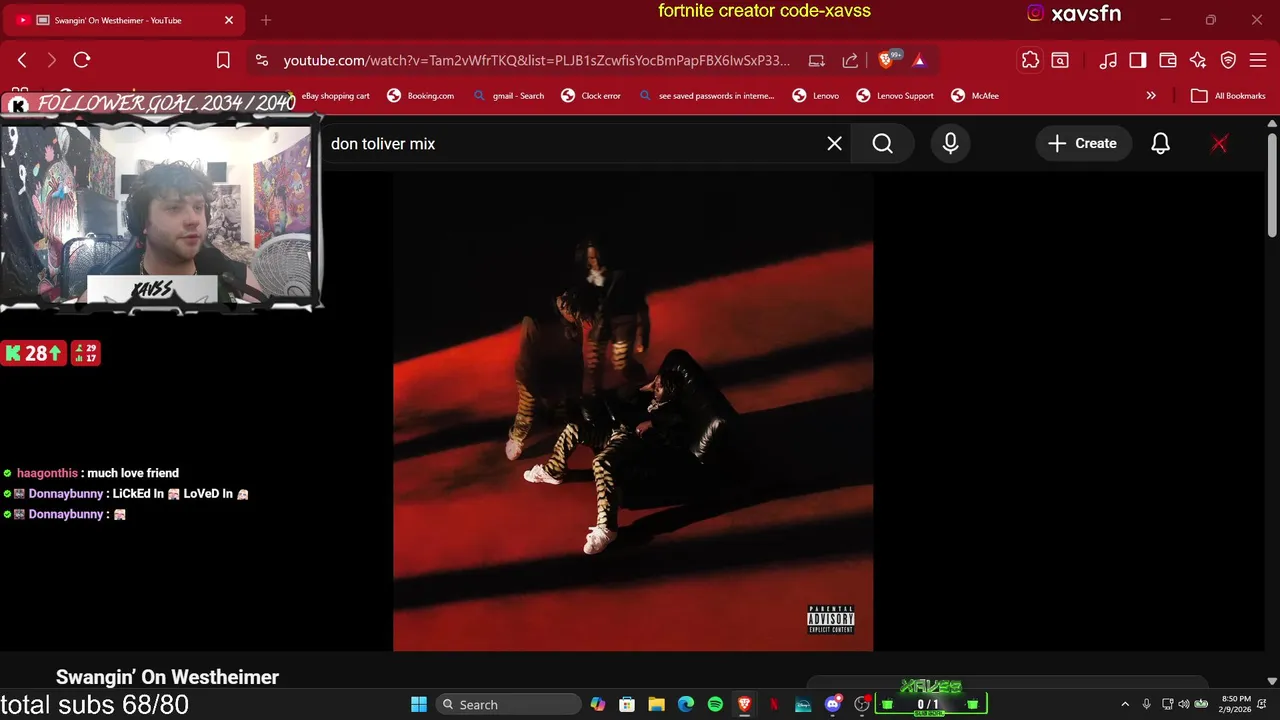Open the tab search icon in toolbar
1280x720 pixels.
pos(1060,61)
